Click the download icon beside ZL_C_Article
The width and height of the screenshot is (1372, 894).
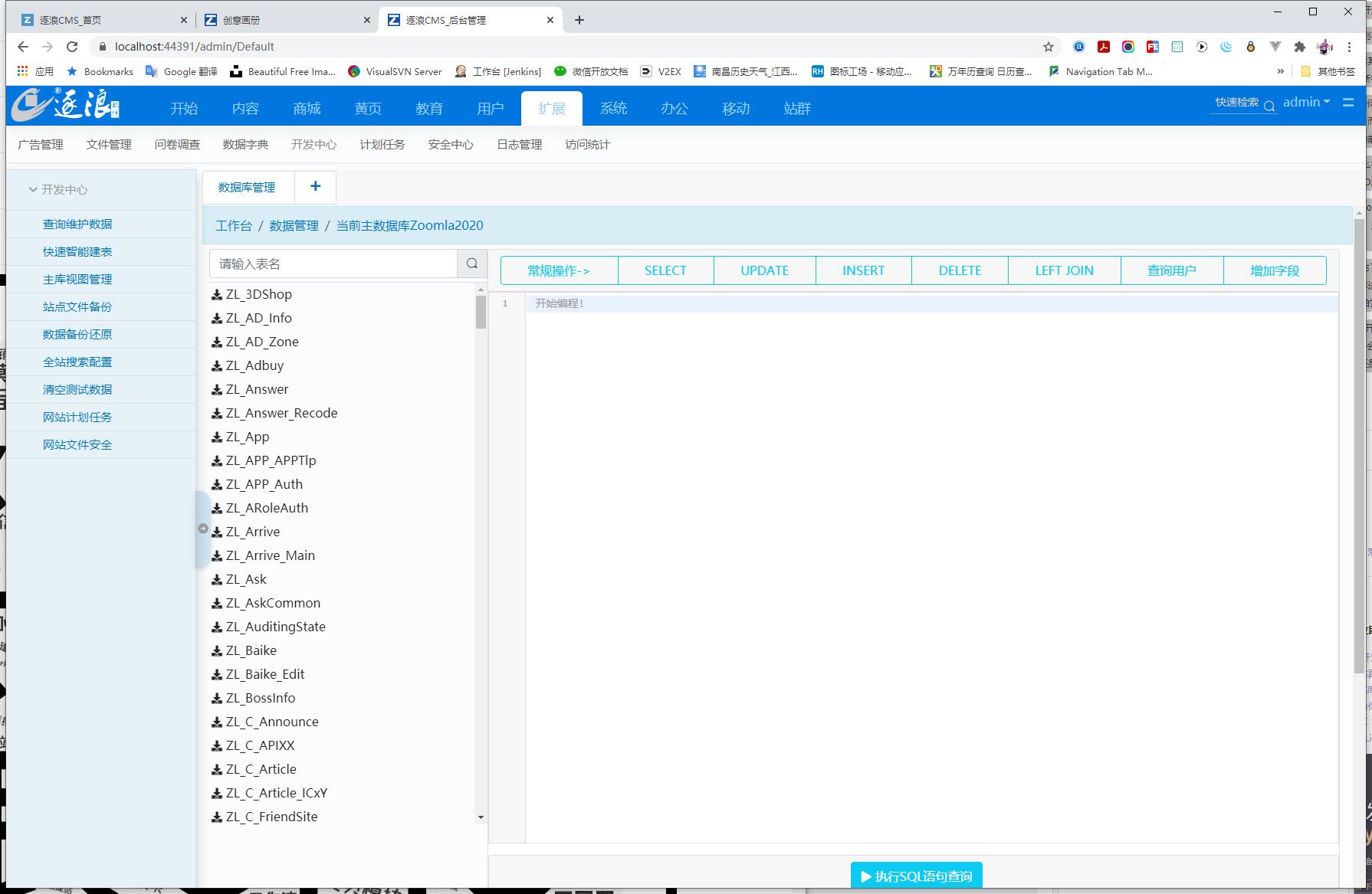(x=215, y=769)
